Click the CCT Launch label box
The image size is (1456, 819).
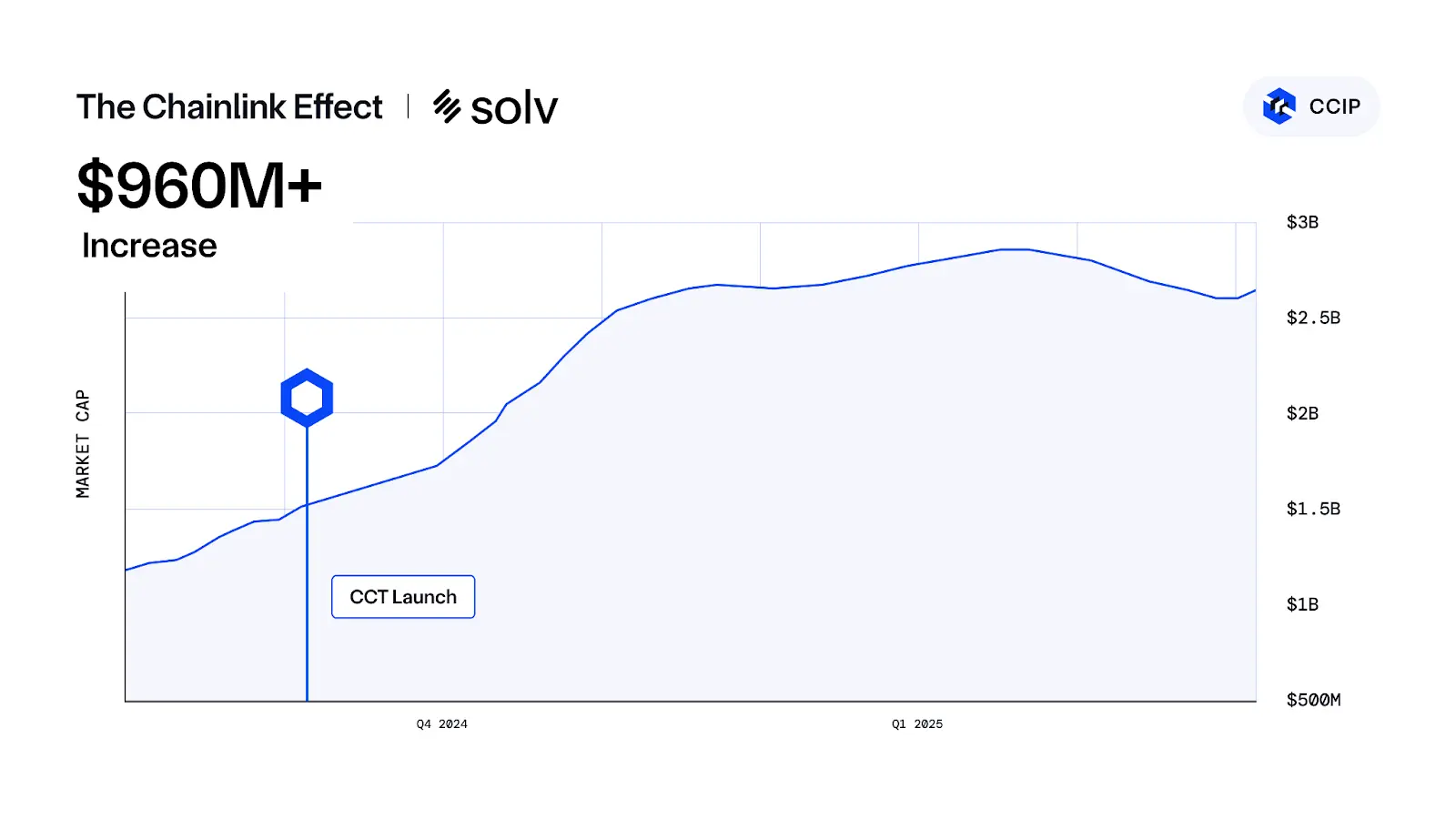[403, 597]
